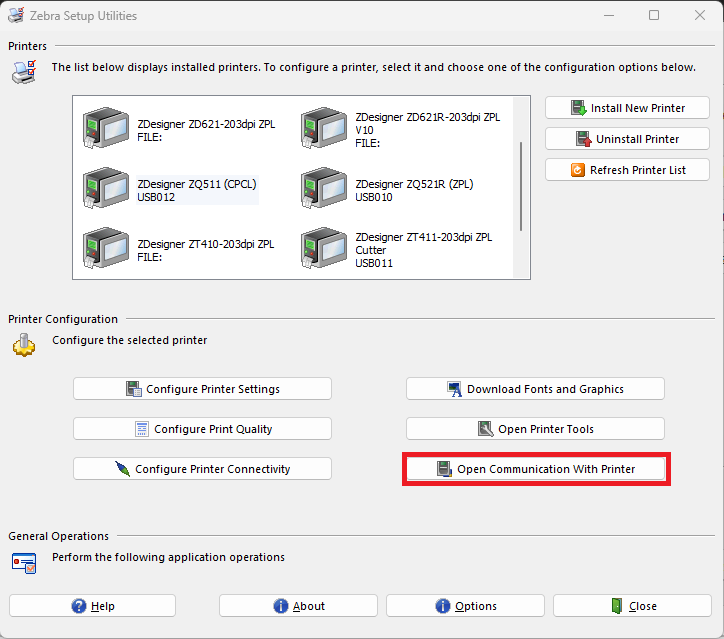This screenshot has width=724, height=639.
Task: Click the Printers section header icon
Action: point(22,71)
